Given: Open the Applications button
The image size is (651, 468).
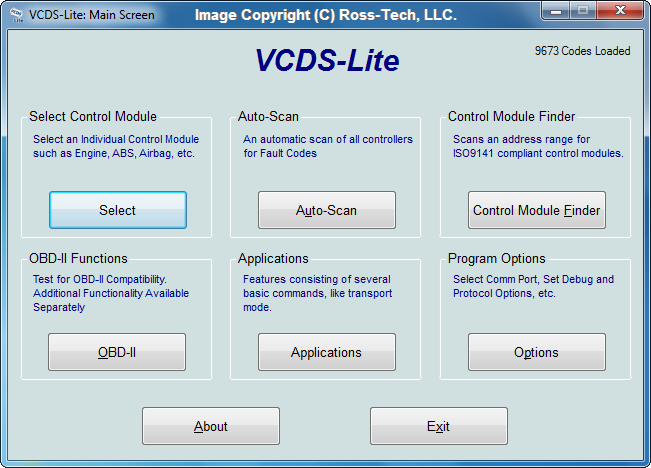Looking at the screenshot, I should click(327, 352).
